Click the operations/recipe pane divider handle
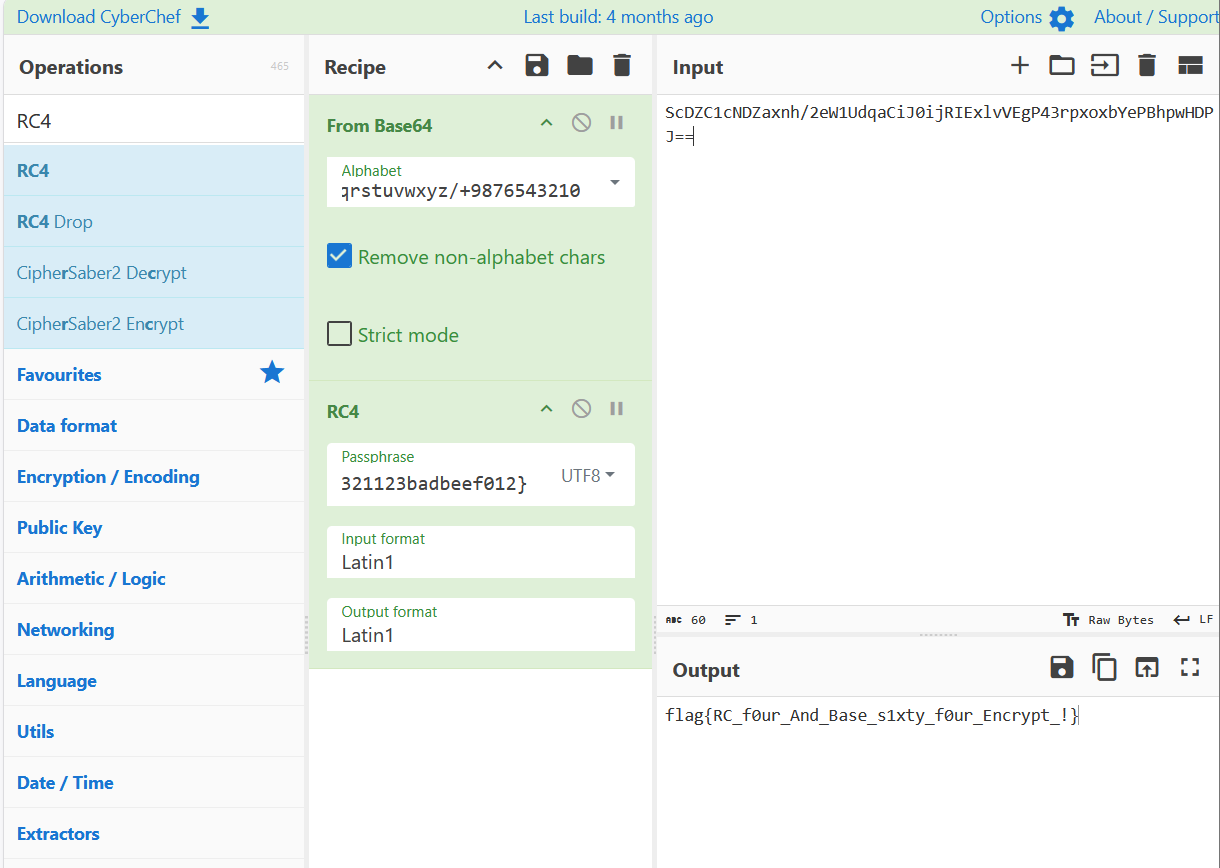The height and width of the screenshot is (868, 1220). coord(306,635)
